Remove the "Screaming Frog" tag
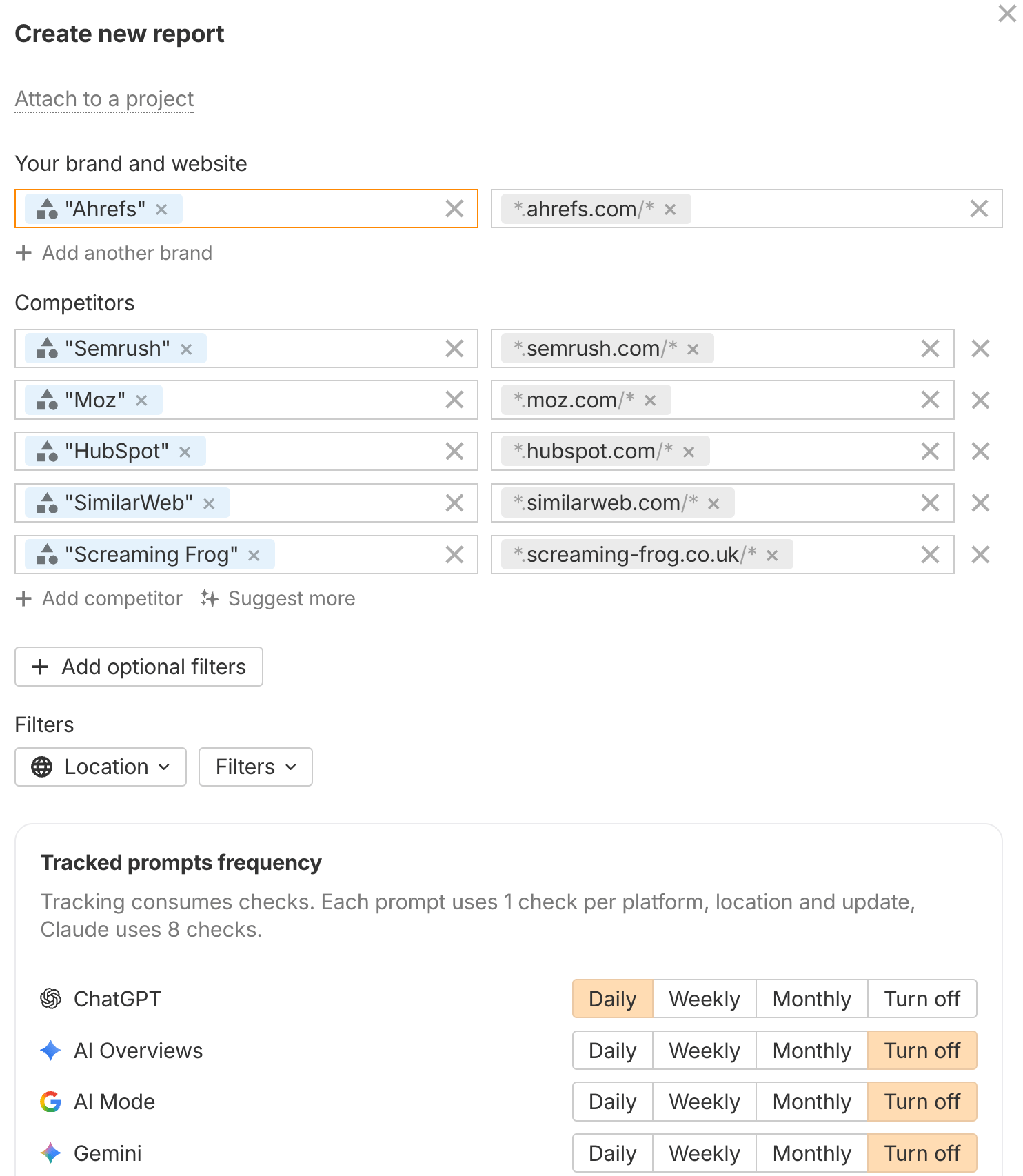 coord(254,555)
